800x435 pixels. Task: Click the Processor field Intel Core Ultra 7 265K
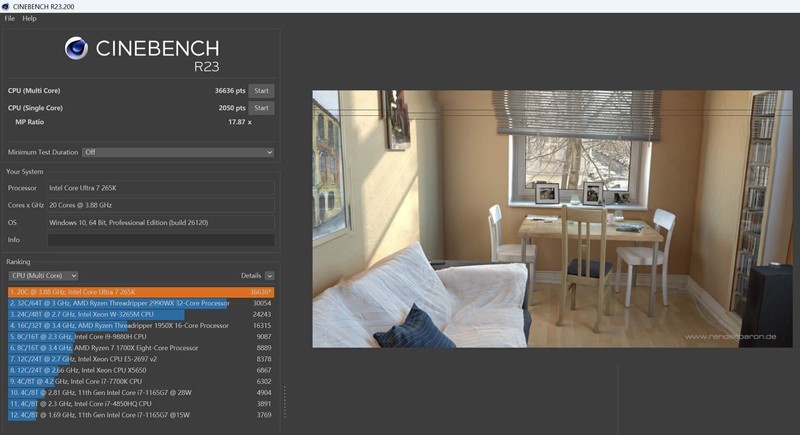(161, 188)
